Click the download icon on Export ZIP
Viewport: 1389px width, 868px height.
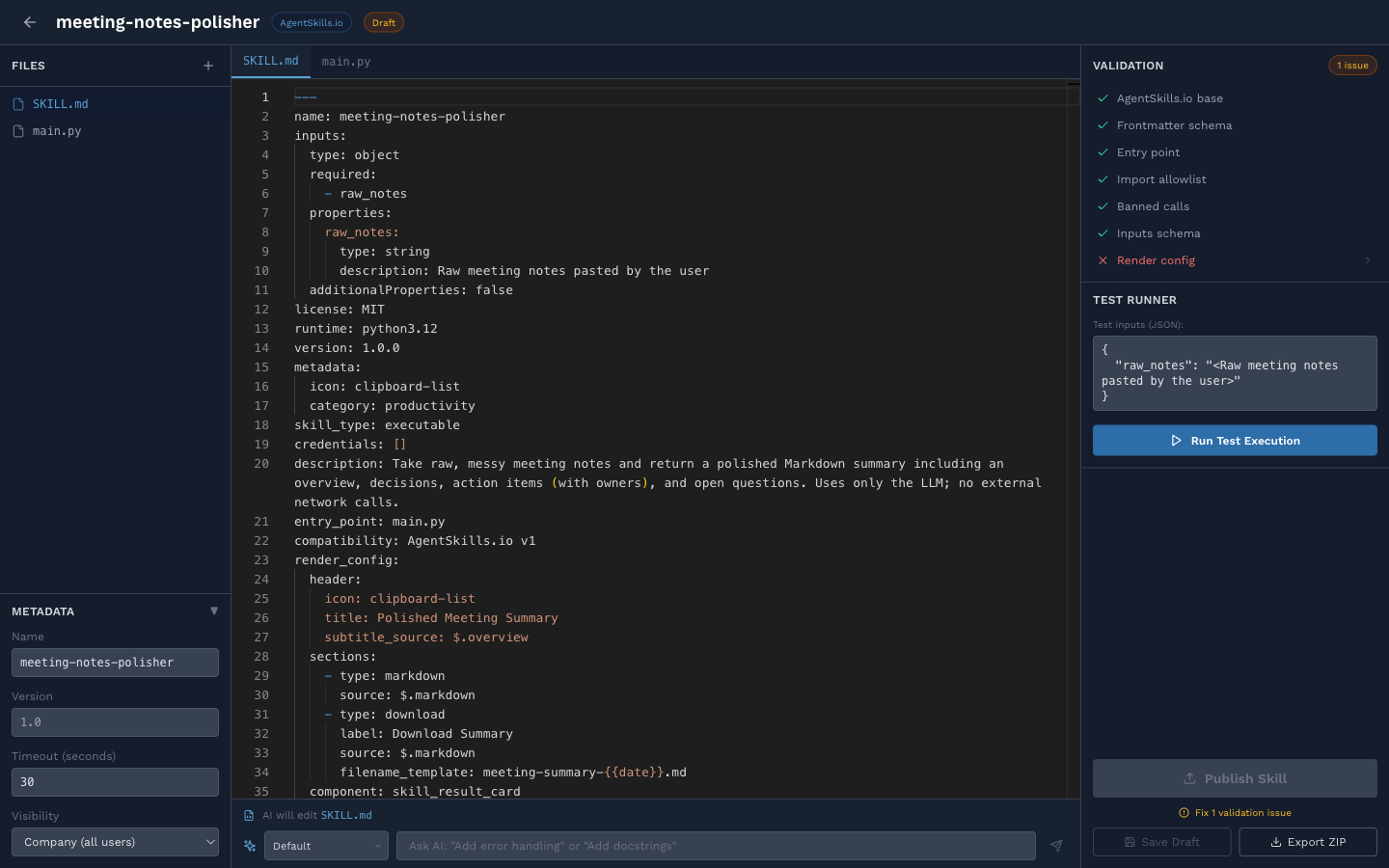(1275, 842)
